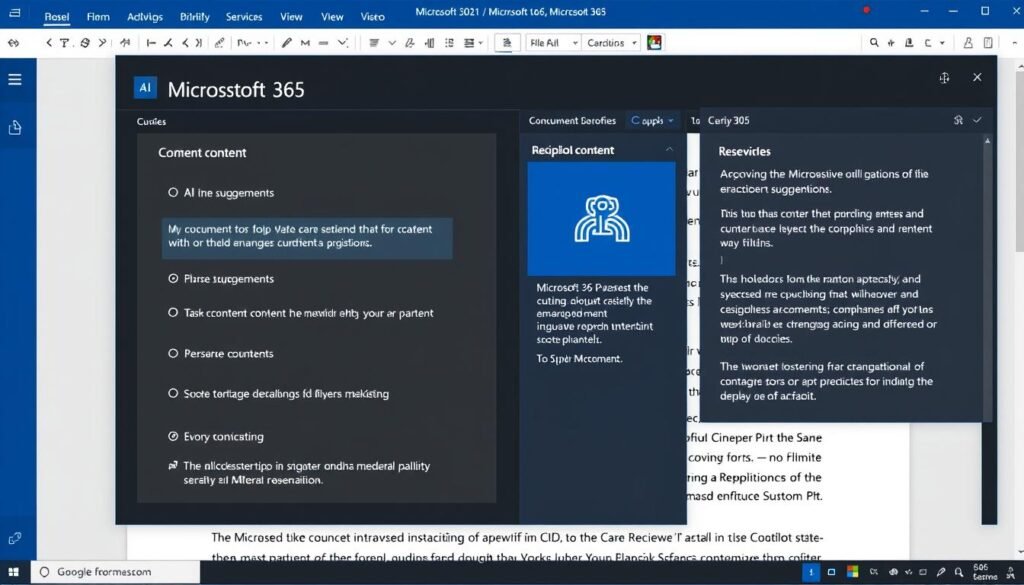Click the blue Copilot thumbnail image
1024x585 pixels.
601,219
